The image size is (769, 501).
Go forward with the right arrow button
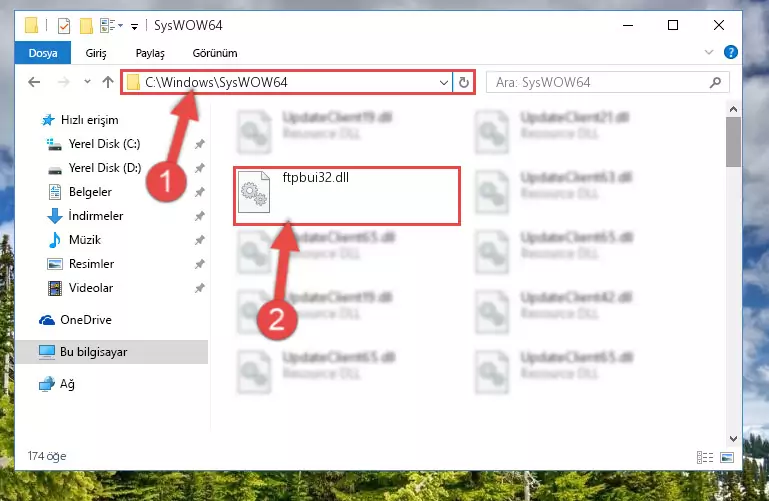pos(63,82)
